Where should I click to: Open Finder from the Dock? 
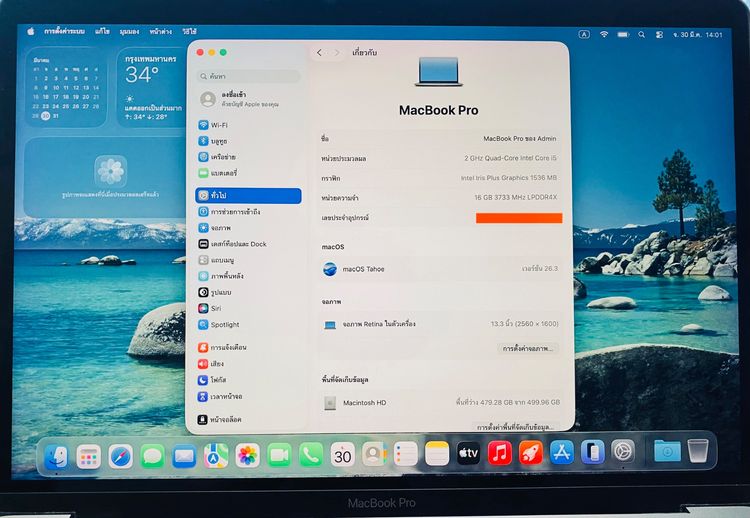point(56,455)
